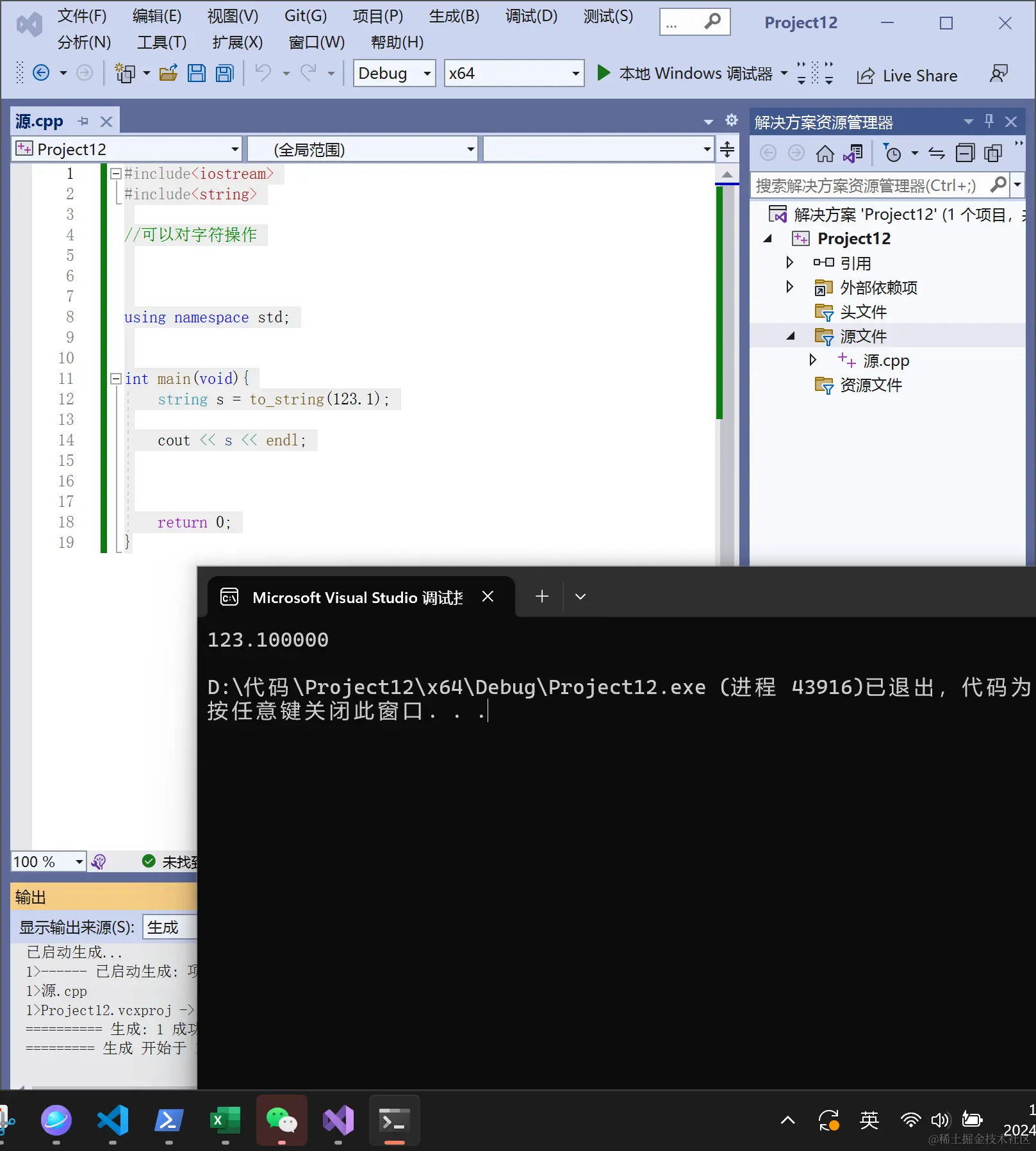Screen dimensions: 1036x1151
Task: Collapse the 源文件 folder node
Action: [x=791, y=336]
